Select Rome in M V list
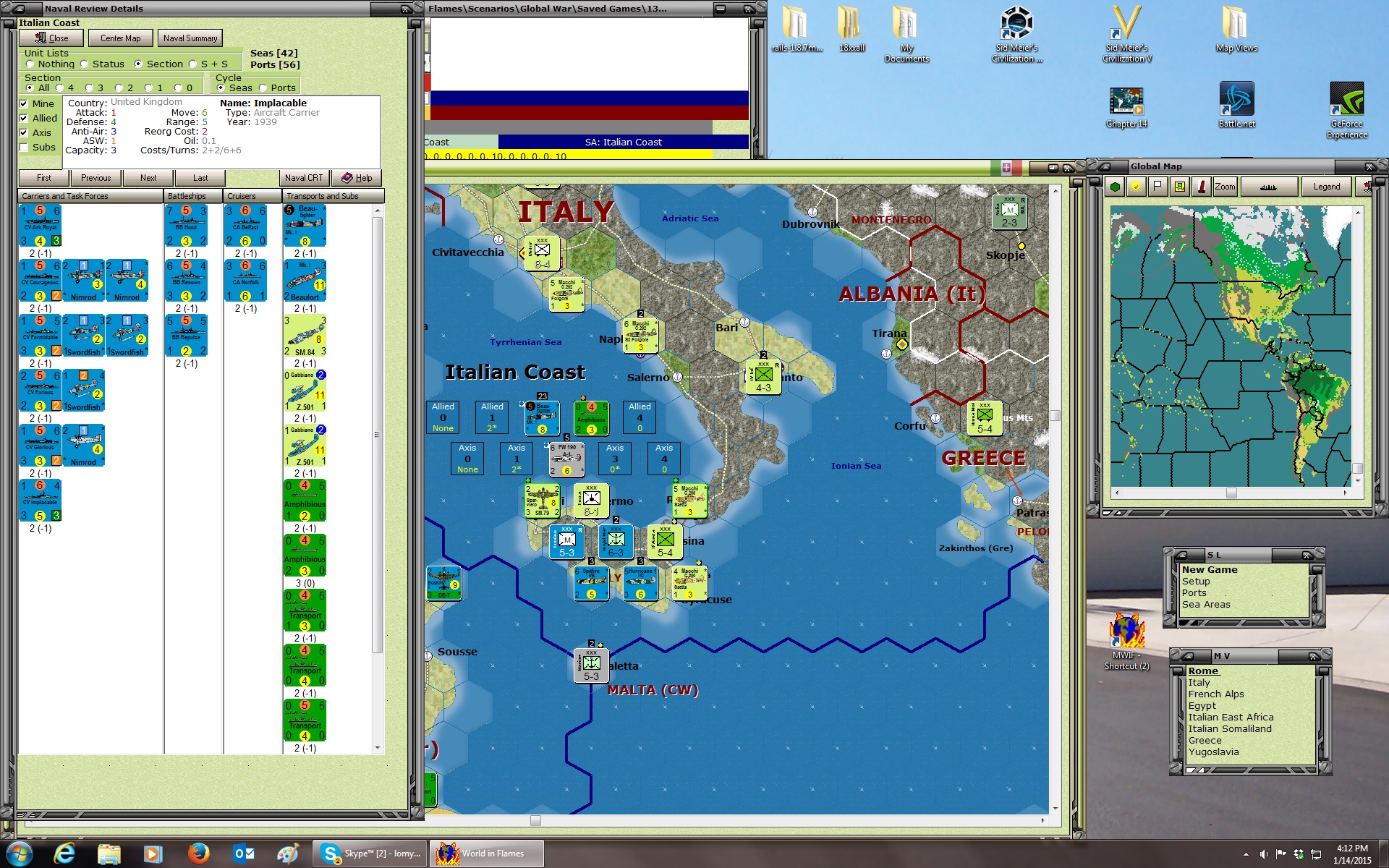 click(1203, 671)
